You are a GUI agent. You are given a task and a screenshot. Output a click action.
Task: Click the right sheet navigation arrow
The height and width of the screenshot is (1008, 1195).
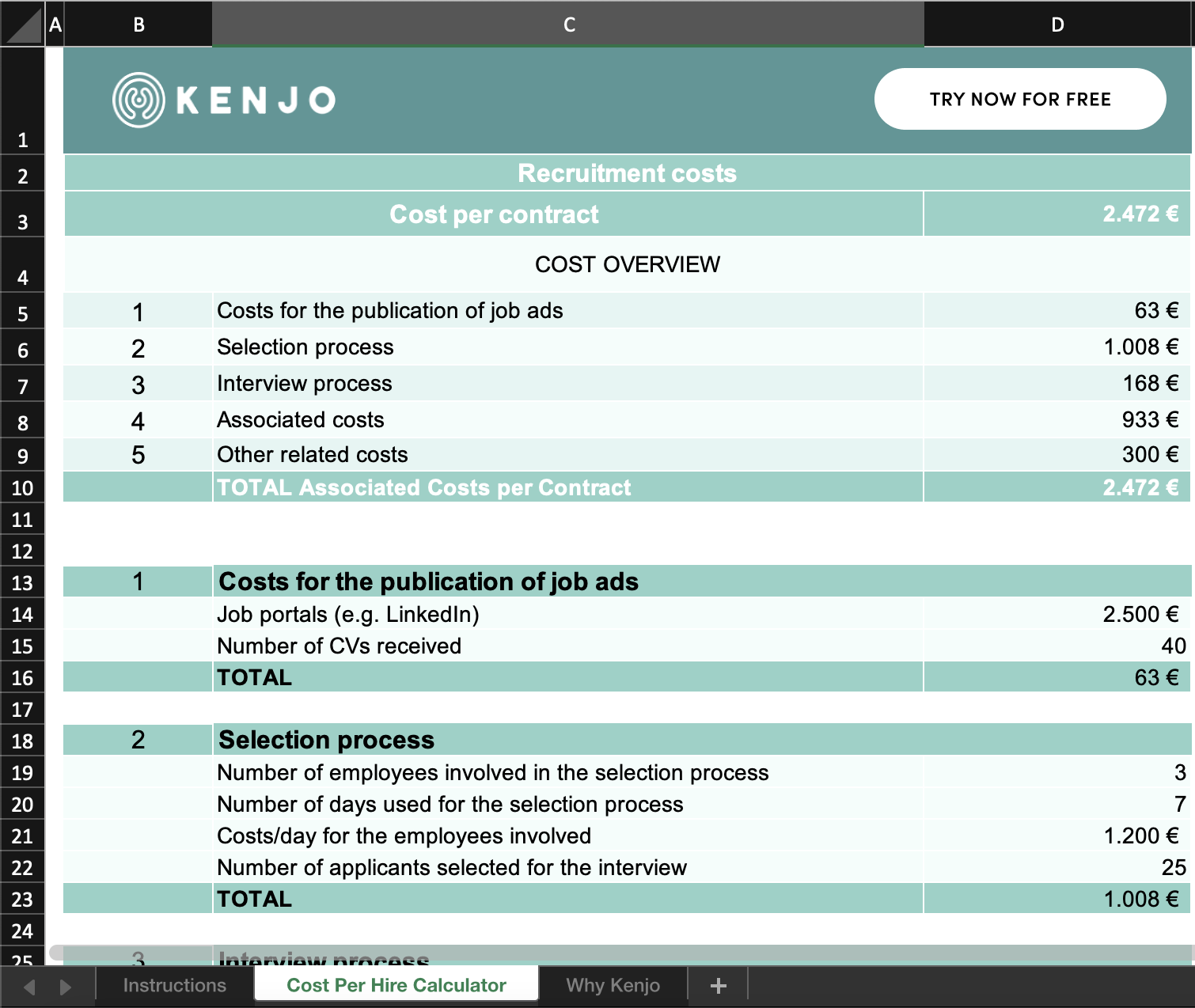65,985
